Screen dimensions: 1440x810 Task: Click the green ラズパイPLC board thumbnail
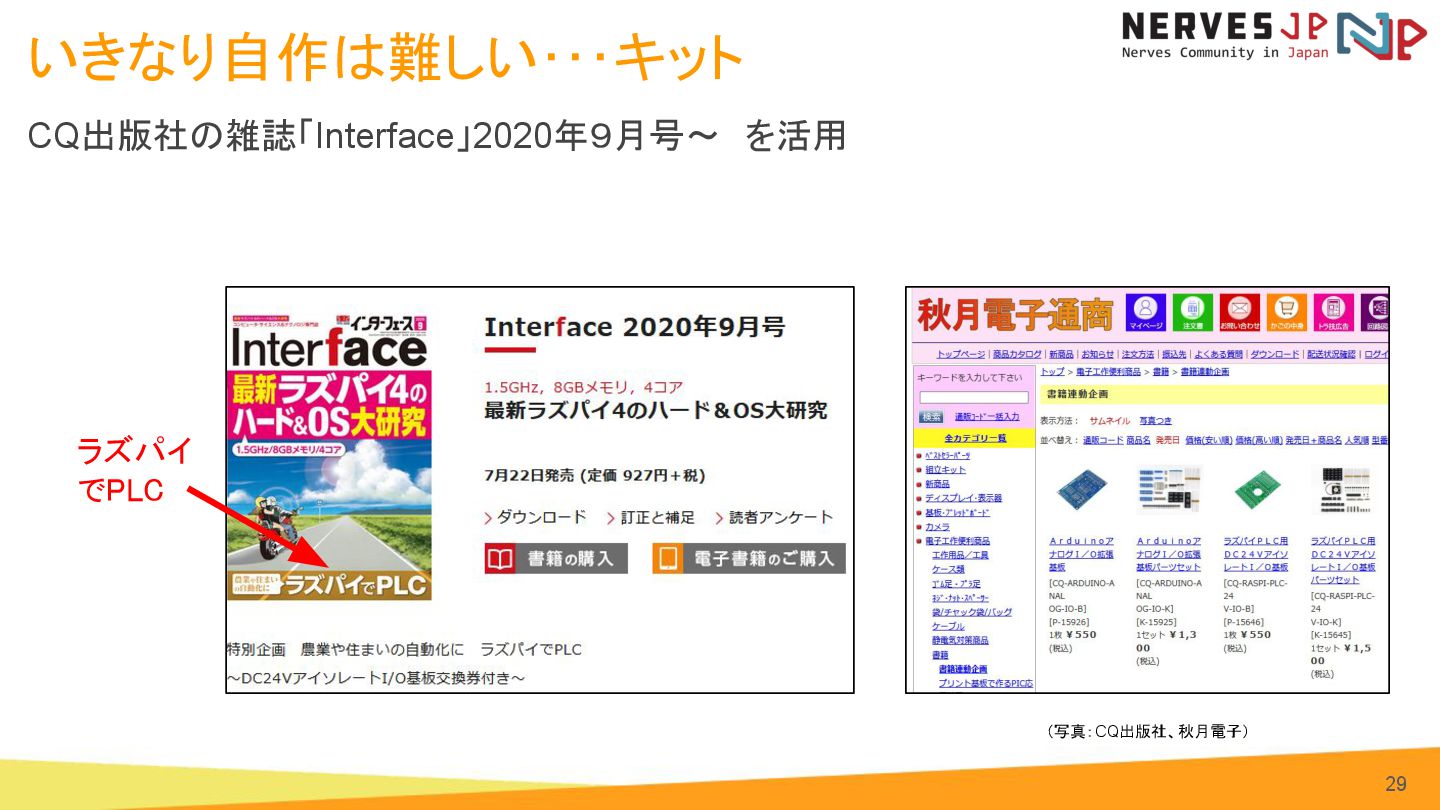pyautogui.click(x=1256, y=491)
